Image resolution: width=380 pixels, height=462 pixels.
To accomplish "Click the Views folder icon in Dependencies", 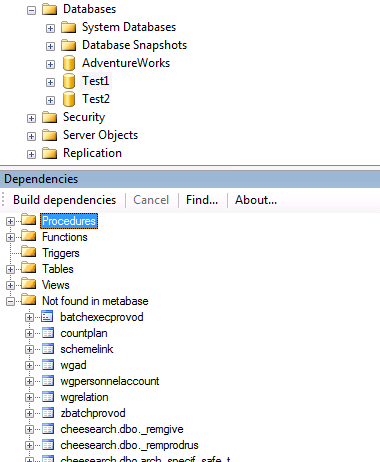I will 29,284.
